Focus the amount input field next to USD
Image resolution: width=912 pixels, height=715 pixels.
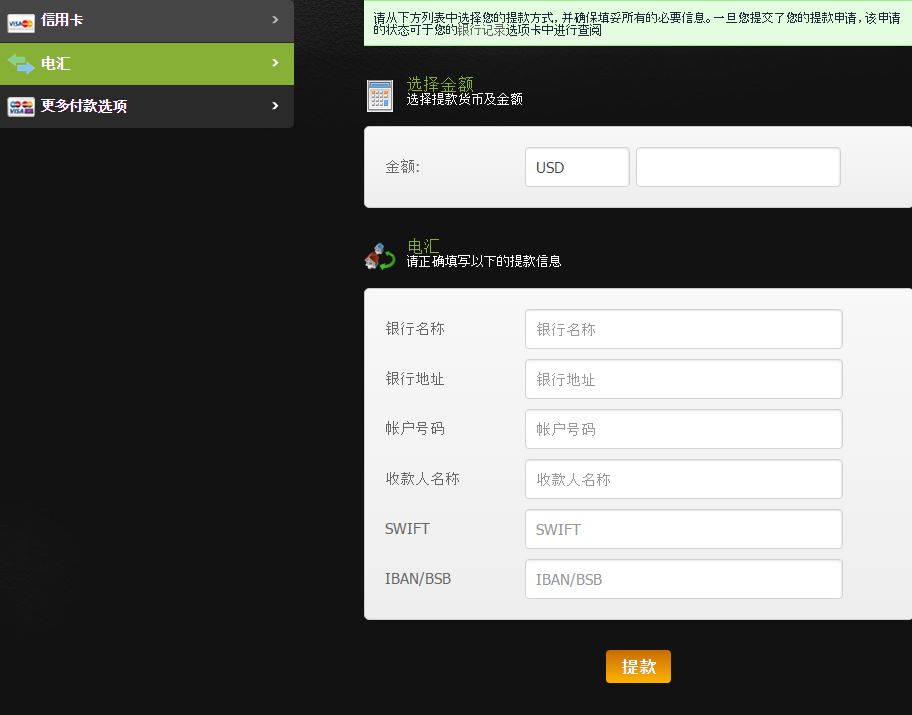point(738,167)
